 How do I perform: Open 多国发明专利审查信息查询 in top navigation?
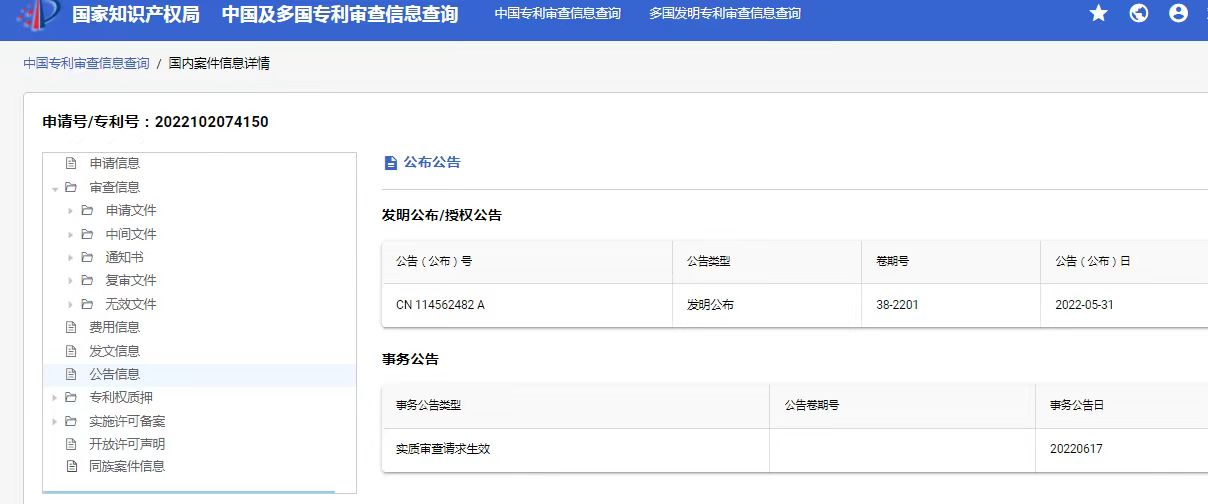(x=724, y=14)
